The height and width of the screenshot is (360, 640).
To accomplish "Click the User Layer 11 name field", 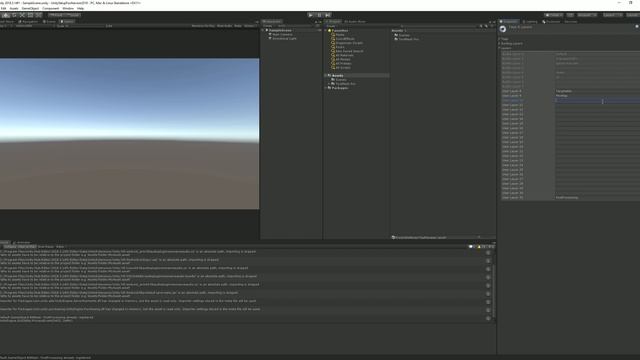I will (x=597, y=105).
